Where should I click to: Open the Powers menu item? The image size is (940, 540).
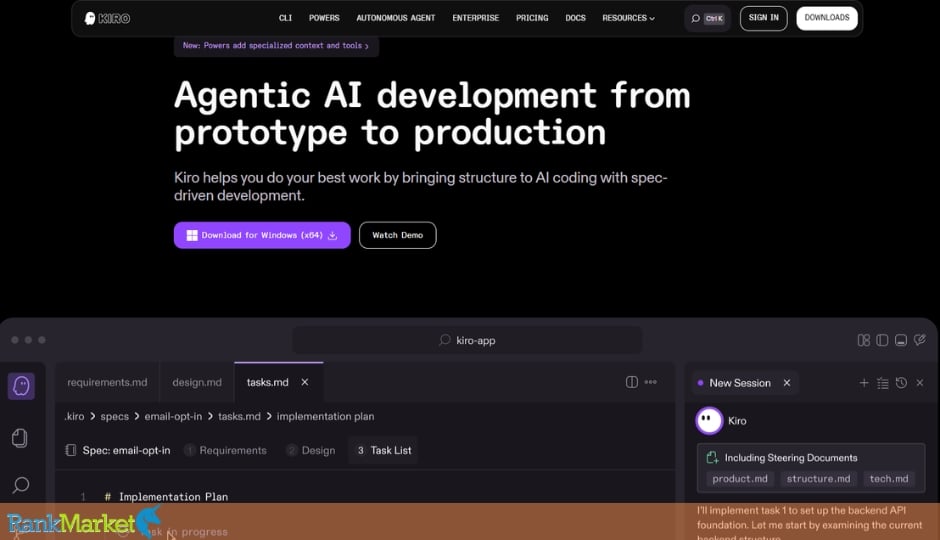pyautogui.click(x=324, y=18)
